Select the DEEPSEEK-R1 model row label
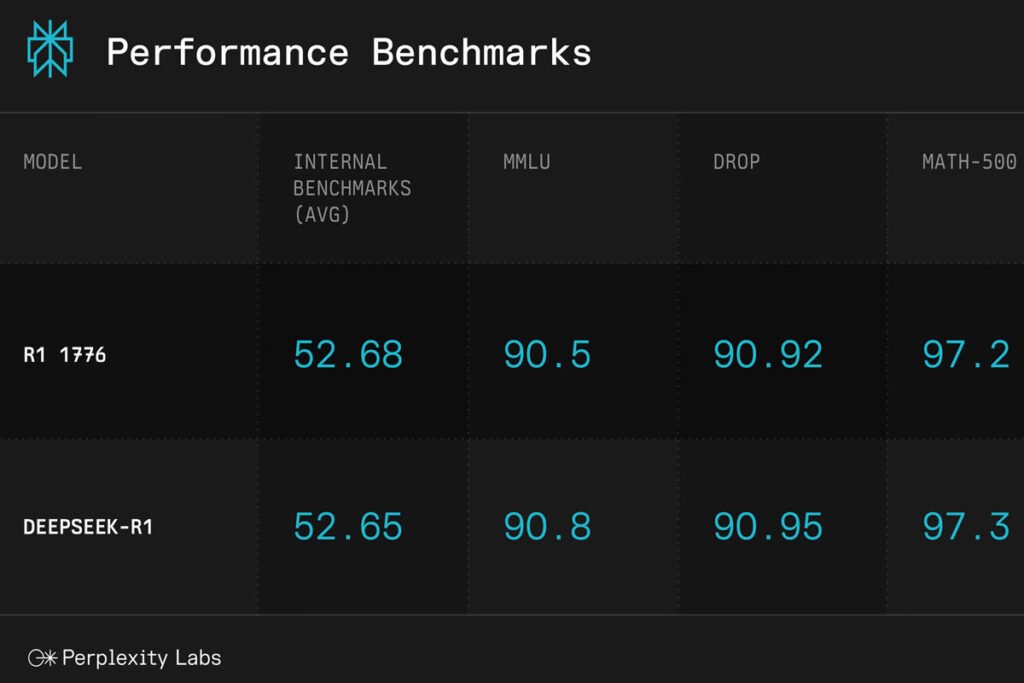The image size is (1024, 683). tap(88, 526)
